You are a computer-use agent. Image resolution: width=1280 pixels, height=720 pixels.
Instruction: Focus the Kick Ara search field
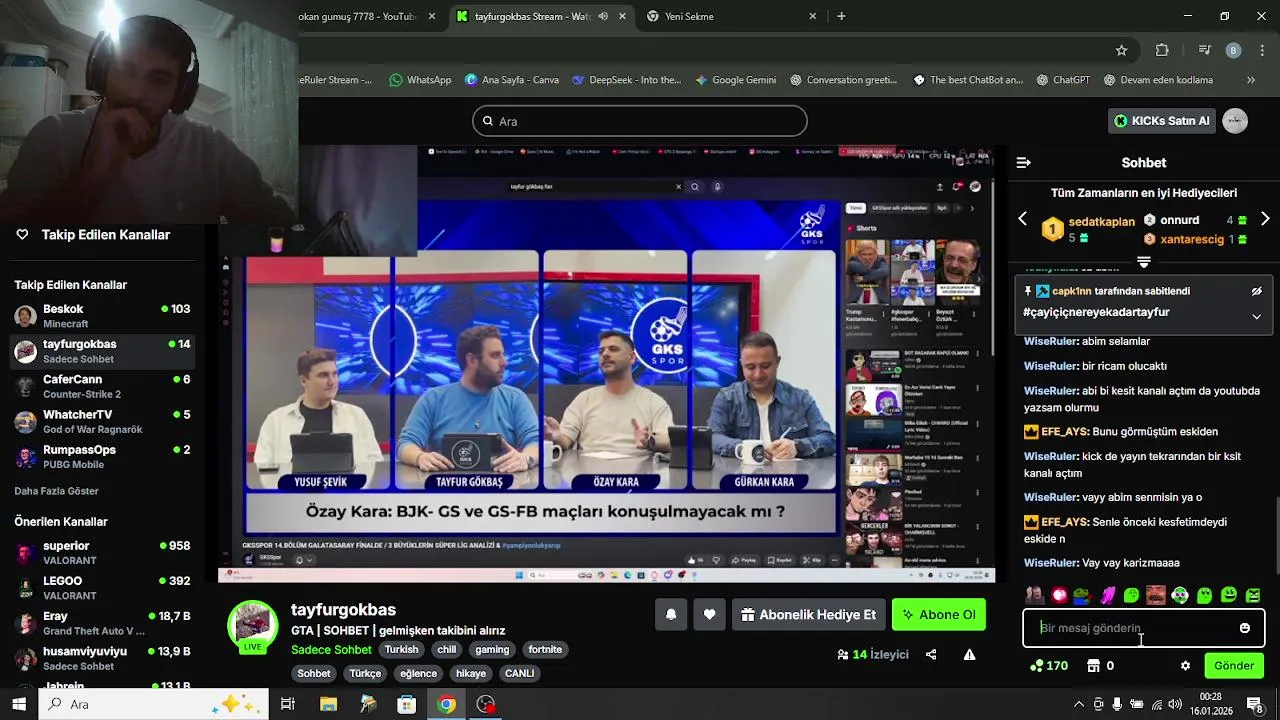[x=640, y=121]
